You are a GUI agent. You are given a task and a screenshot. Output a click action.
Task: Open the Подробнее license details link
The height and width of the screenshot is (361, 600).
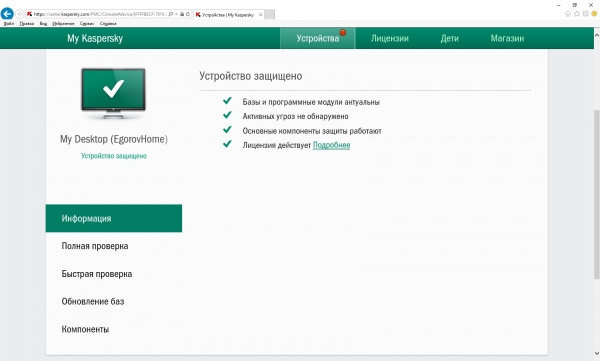pyautogui.click(x=331, y=145)
